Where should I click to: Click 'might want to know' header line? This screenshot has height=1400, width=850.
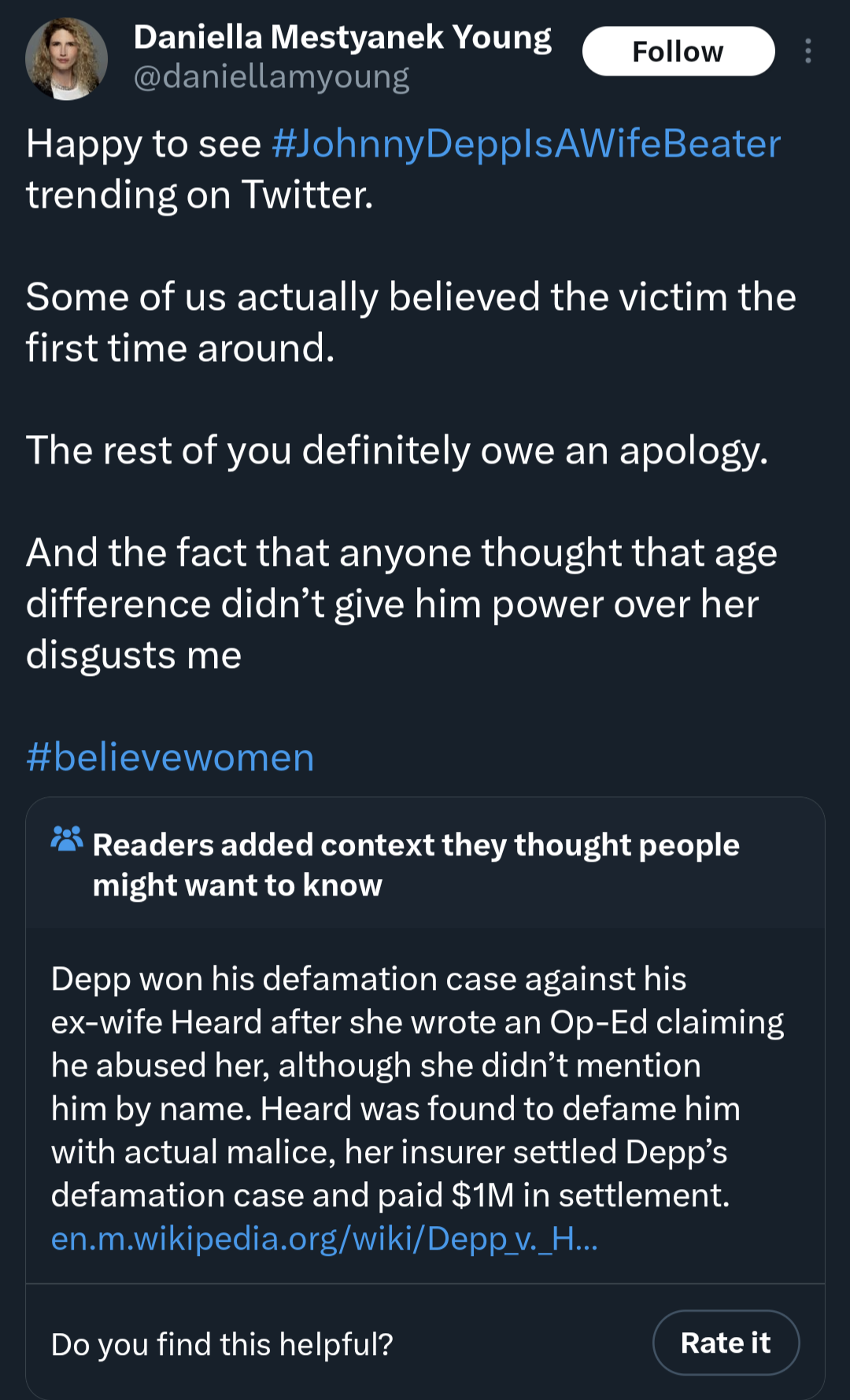(x=237, y=885)
